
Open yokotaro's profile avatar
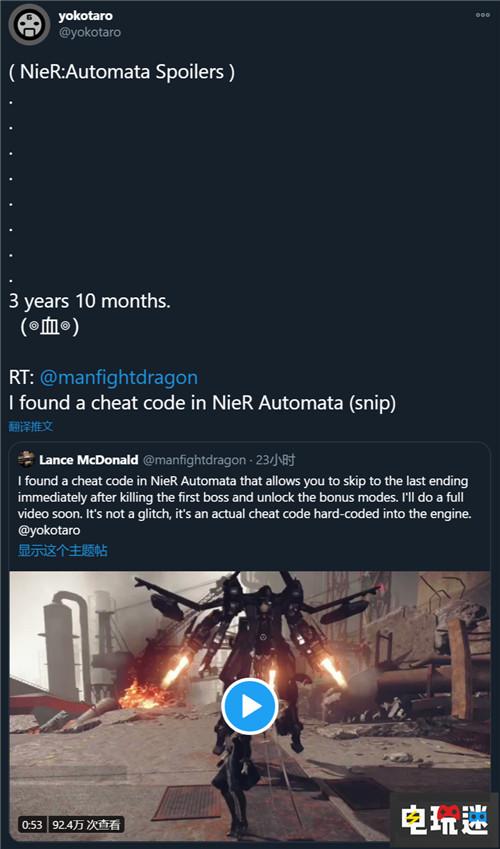(29, 24)
